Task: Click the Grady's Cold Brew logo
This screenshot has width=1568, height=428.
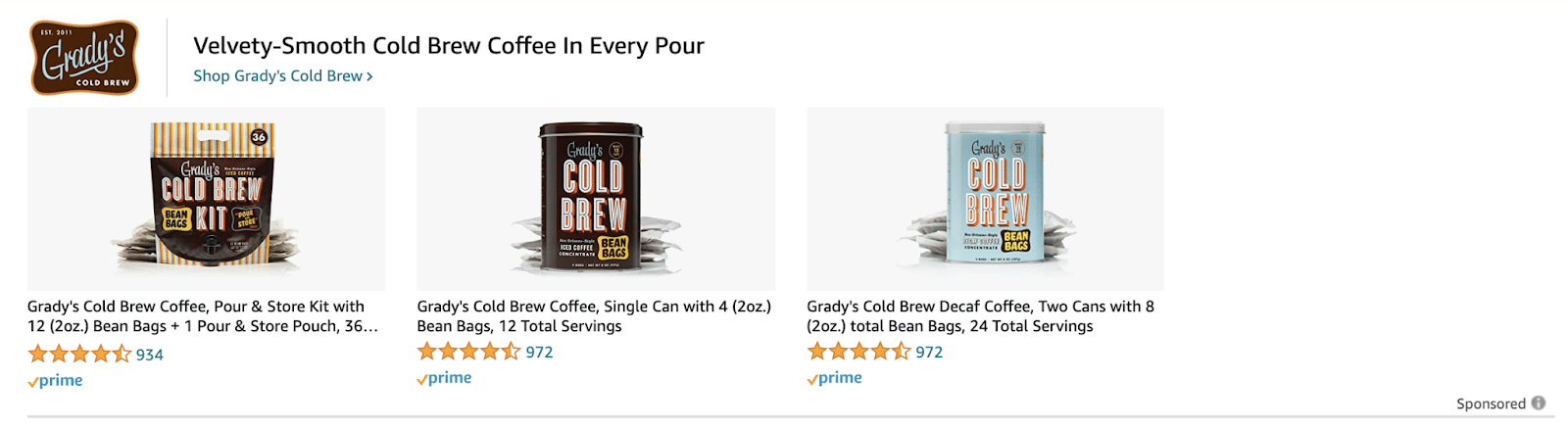Action: click(84, 58)
